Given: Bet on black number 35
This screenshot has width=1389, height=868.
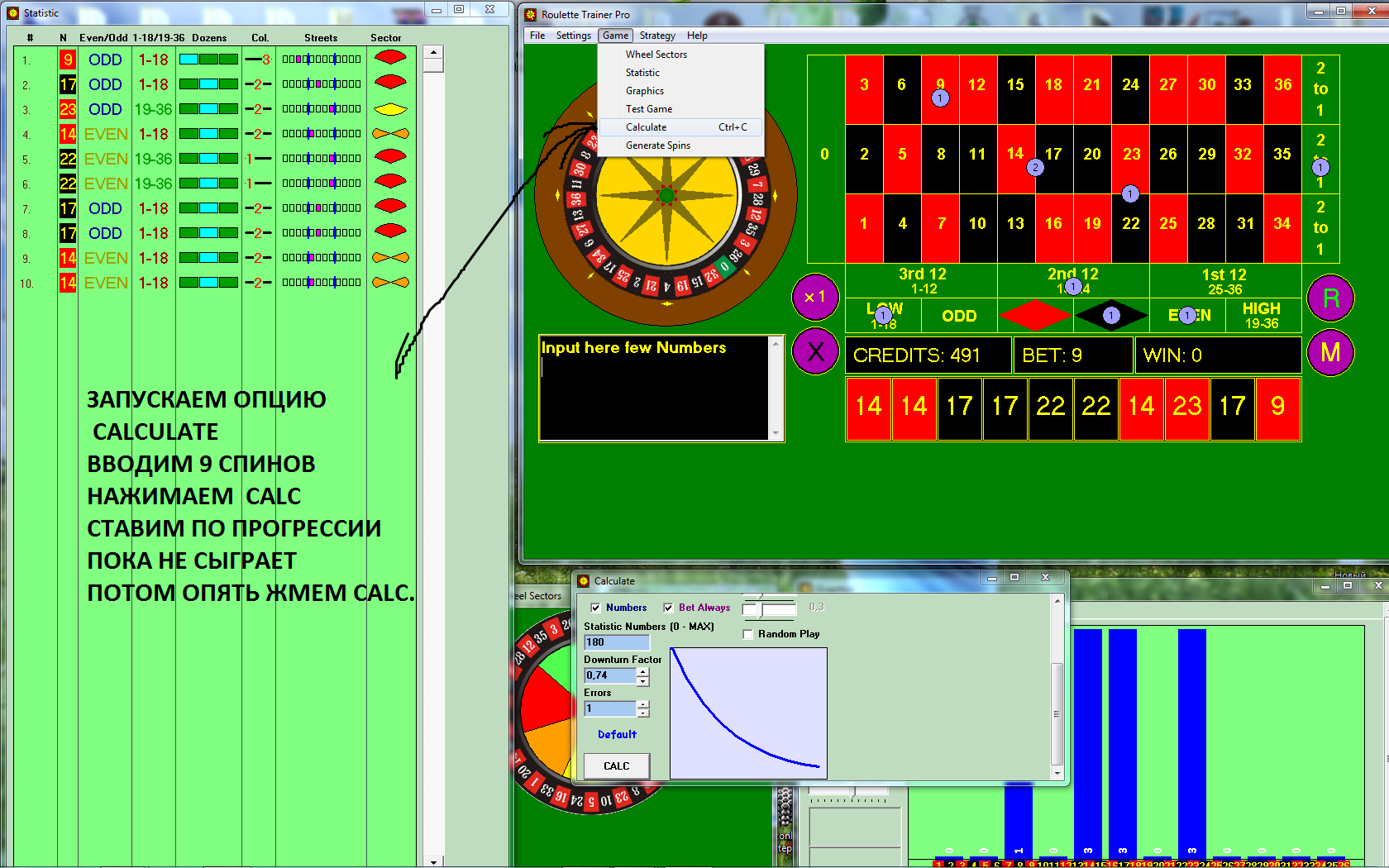Looking at the screenshot, I should pos(1282,155).
